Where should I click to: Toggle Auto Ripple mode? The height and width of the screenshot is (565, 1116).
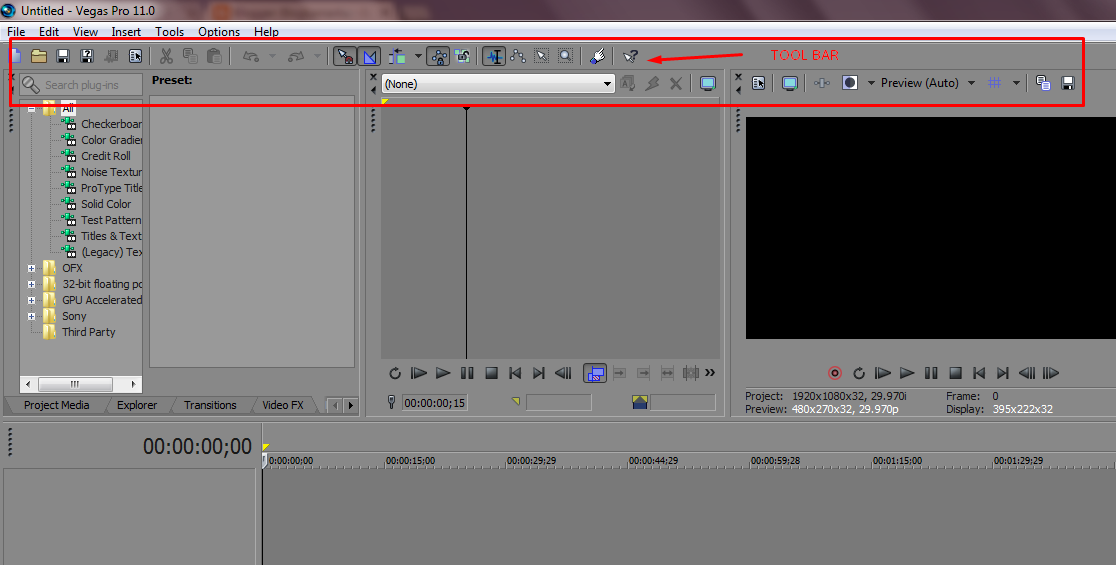[x=397, y=56]
